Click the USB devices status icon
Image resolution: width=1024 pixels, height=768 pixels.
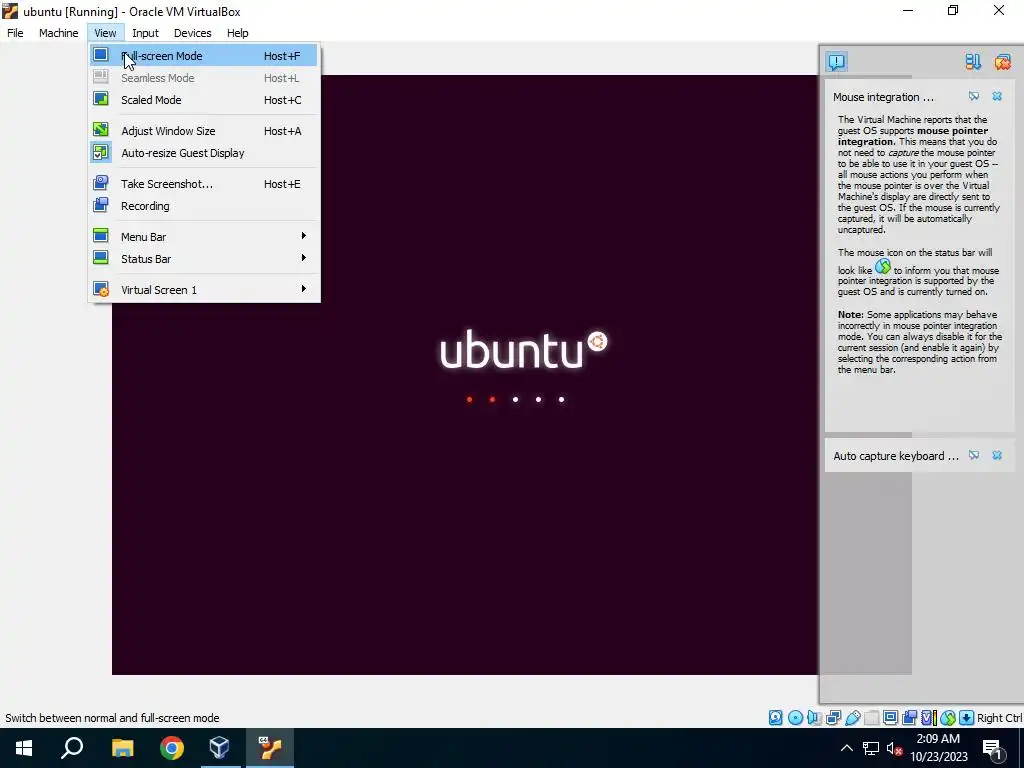coord(853,718)
